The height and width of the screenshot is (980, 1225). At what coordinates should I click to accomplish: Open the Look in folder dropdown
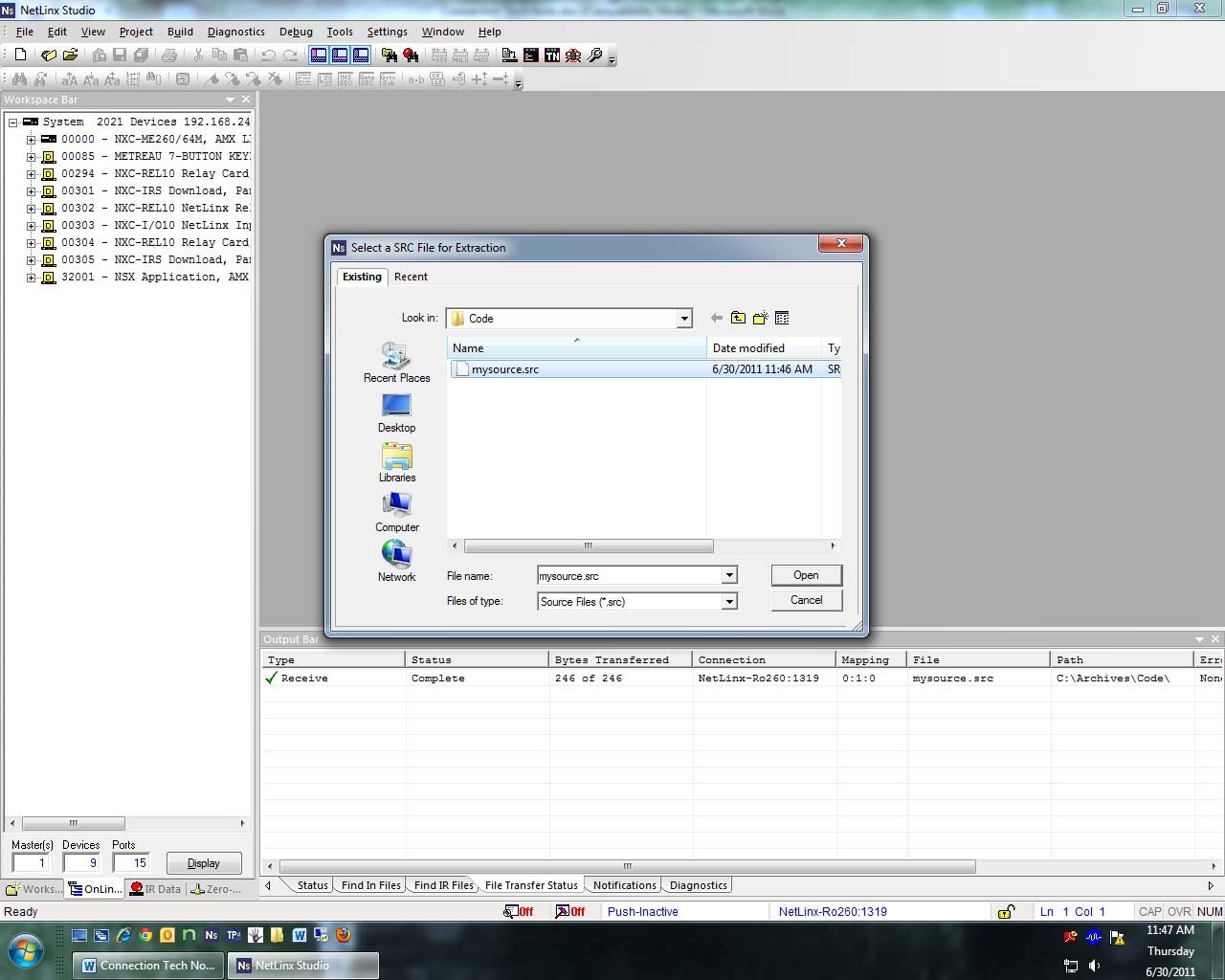684,319
